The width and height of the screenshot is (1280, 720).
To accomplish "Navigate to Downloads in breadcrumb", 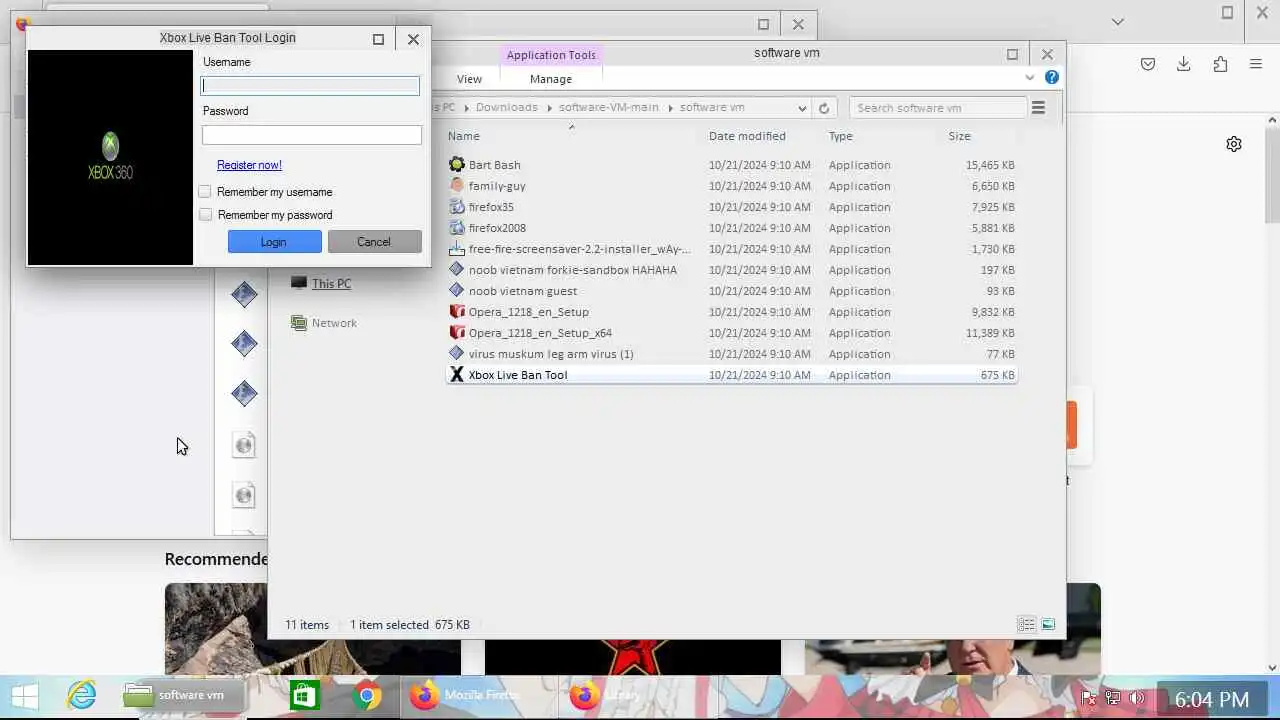I will 507,108.
